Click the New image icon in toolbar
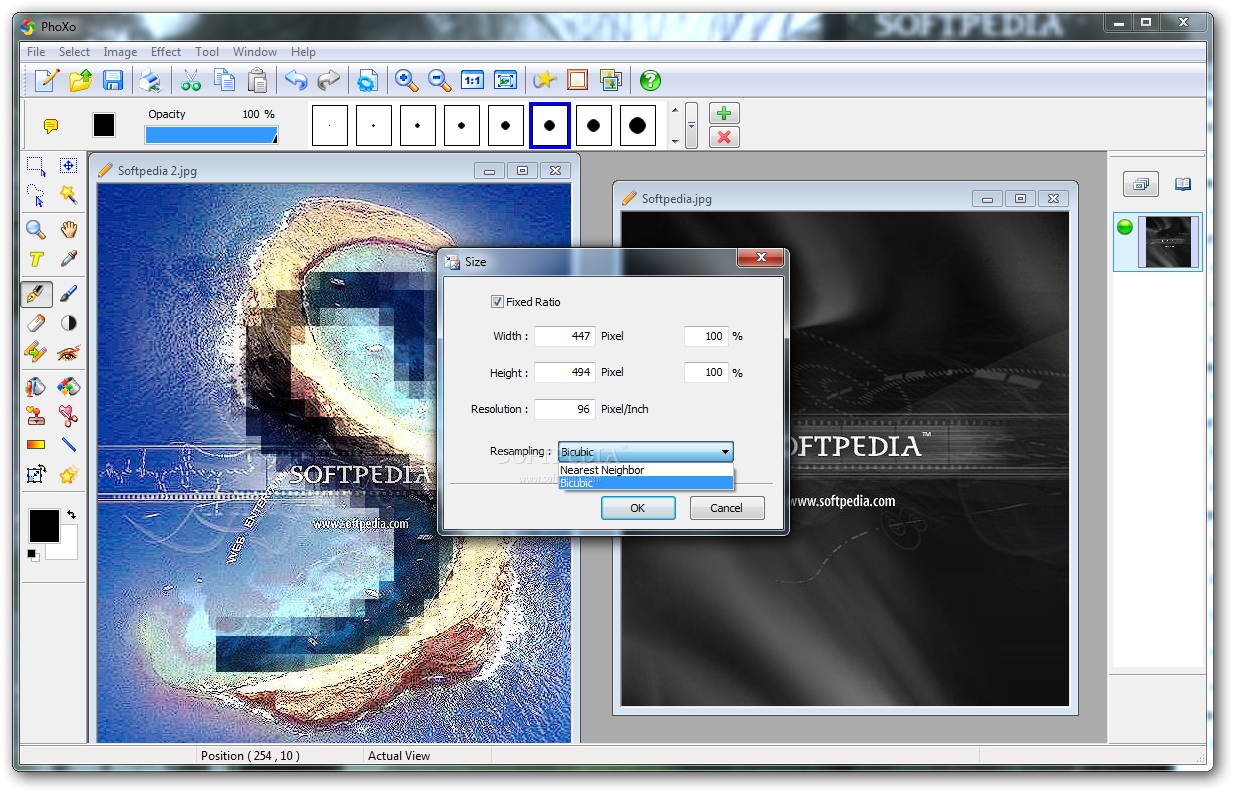 pyautogui.click(x=47, y=80)
